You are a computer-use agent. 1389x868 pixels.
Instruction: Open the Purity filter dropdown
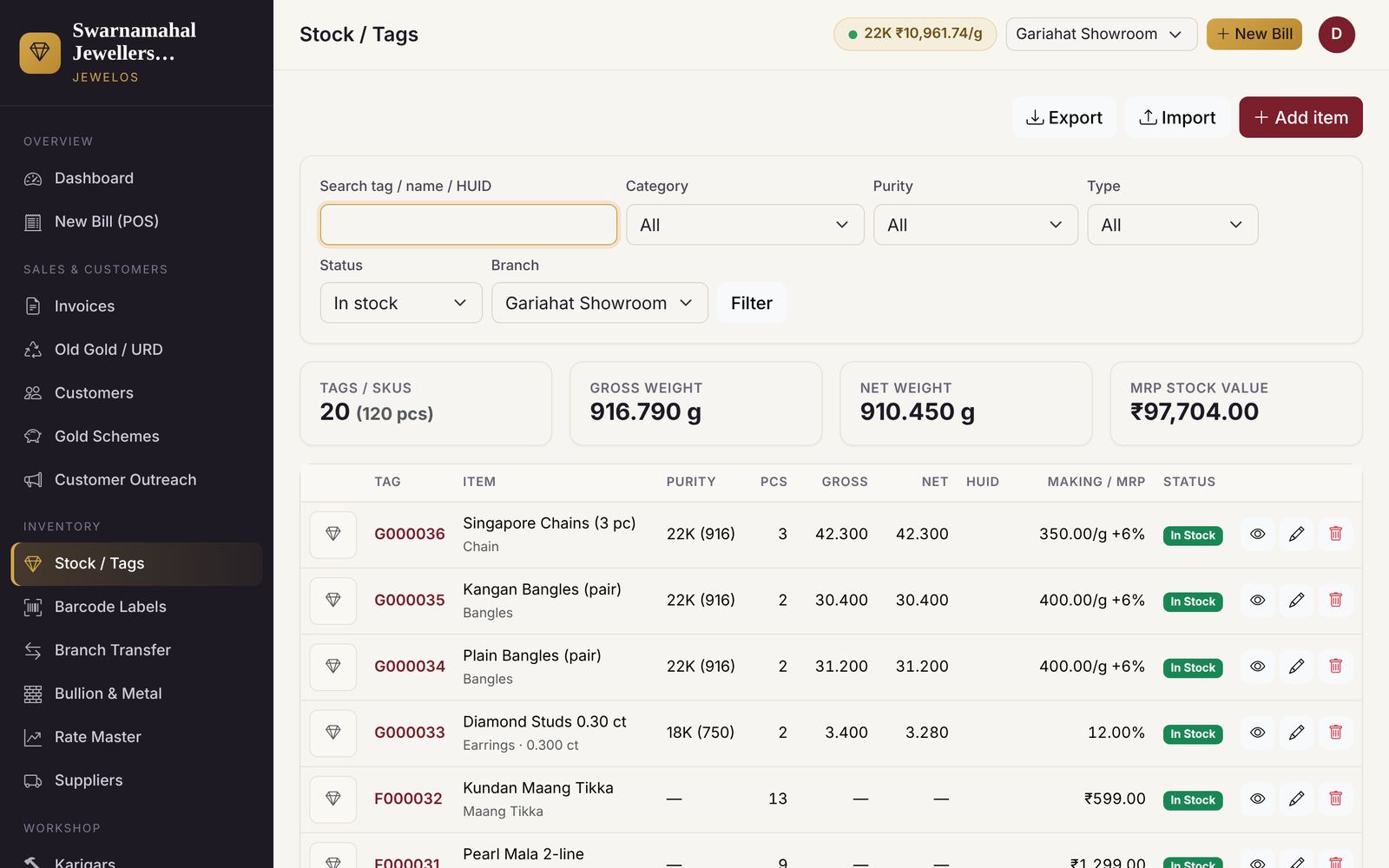click(x=976, y=225)
